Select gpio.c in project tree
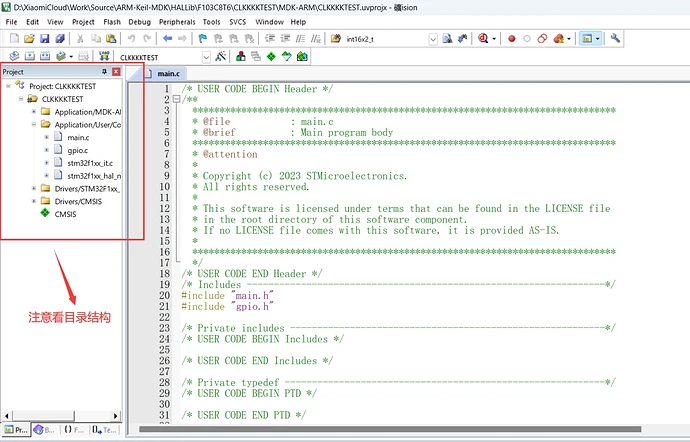Viewport: 690px width, 442px height. [x=79, y=150]
